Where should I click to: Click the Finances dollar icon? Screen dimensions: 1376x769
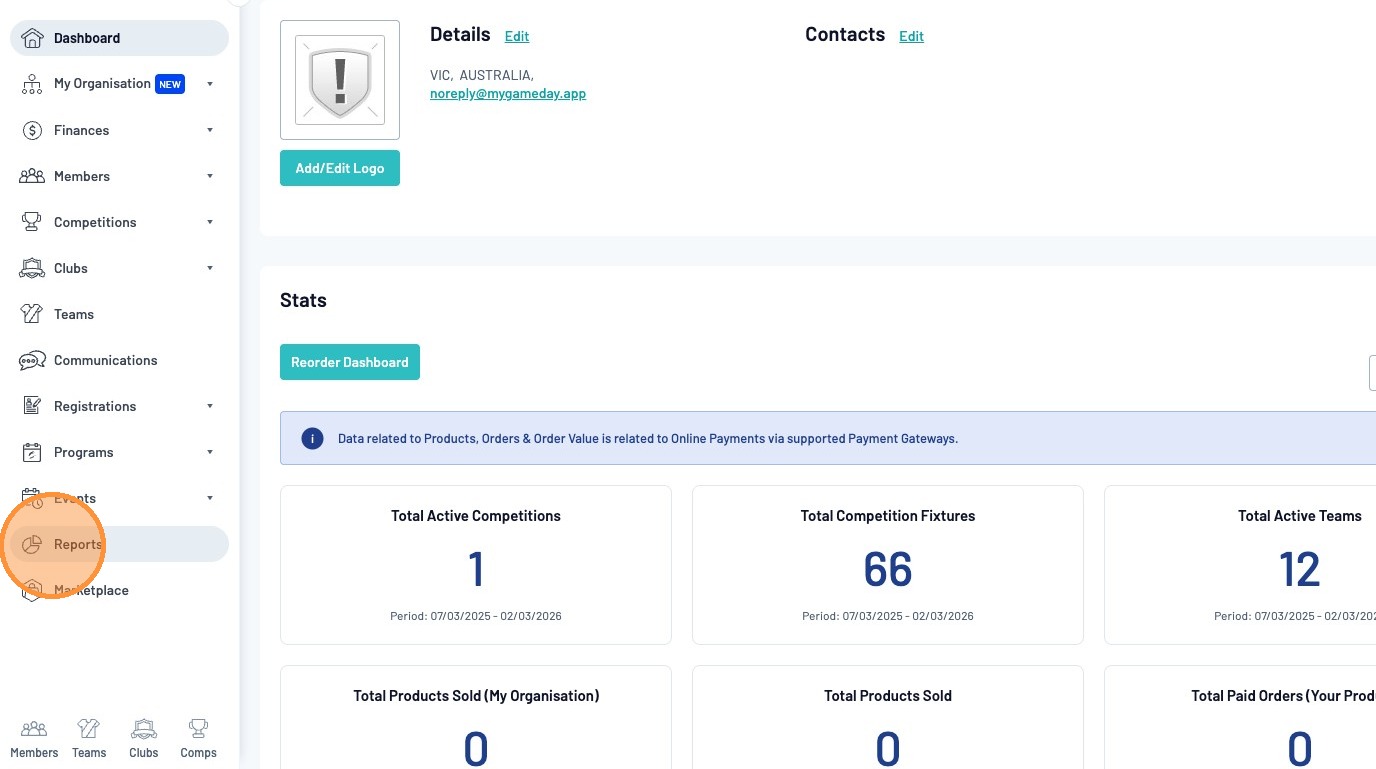click(x=32, y=130)
